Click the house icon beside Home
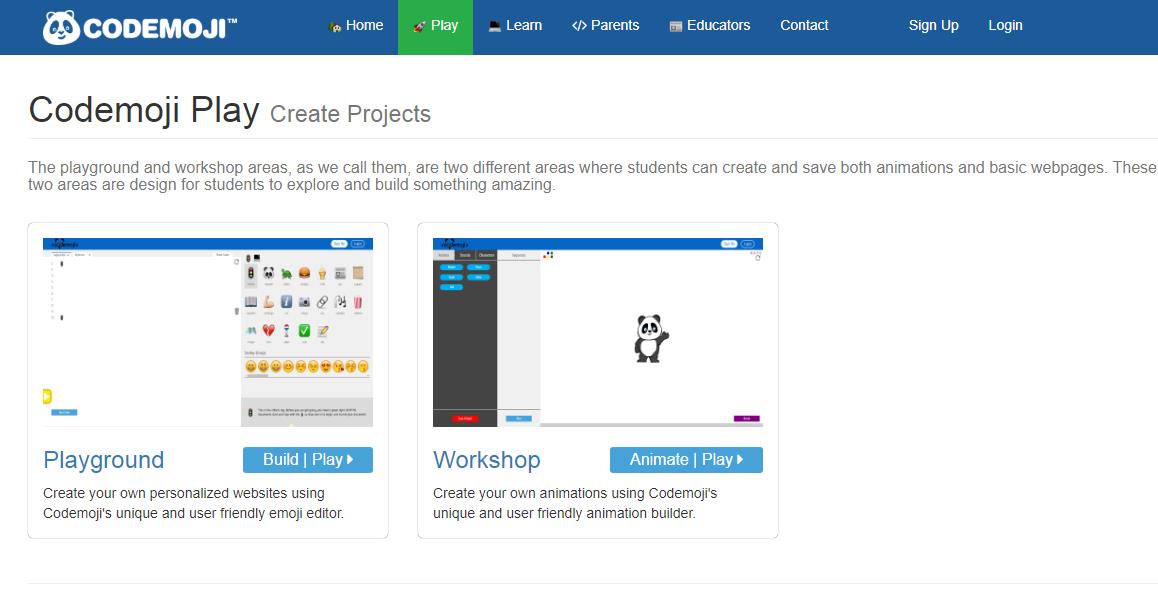Viewport: 1158px width, 602px height. (x=335, y=26)
